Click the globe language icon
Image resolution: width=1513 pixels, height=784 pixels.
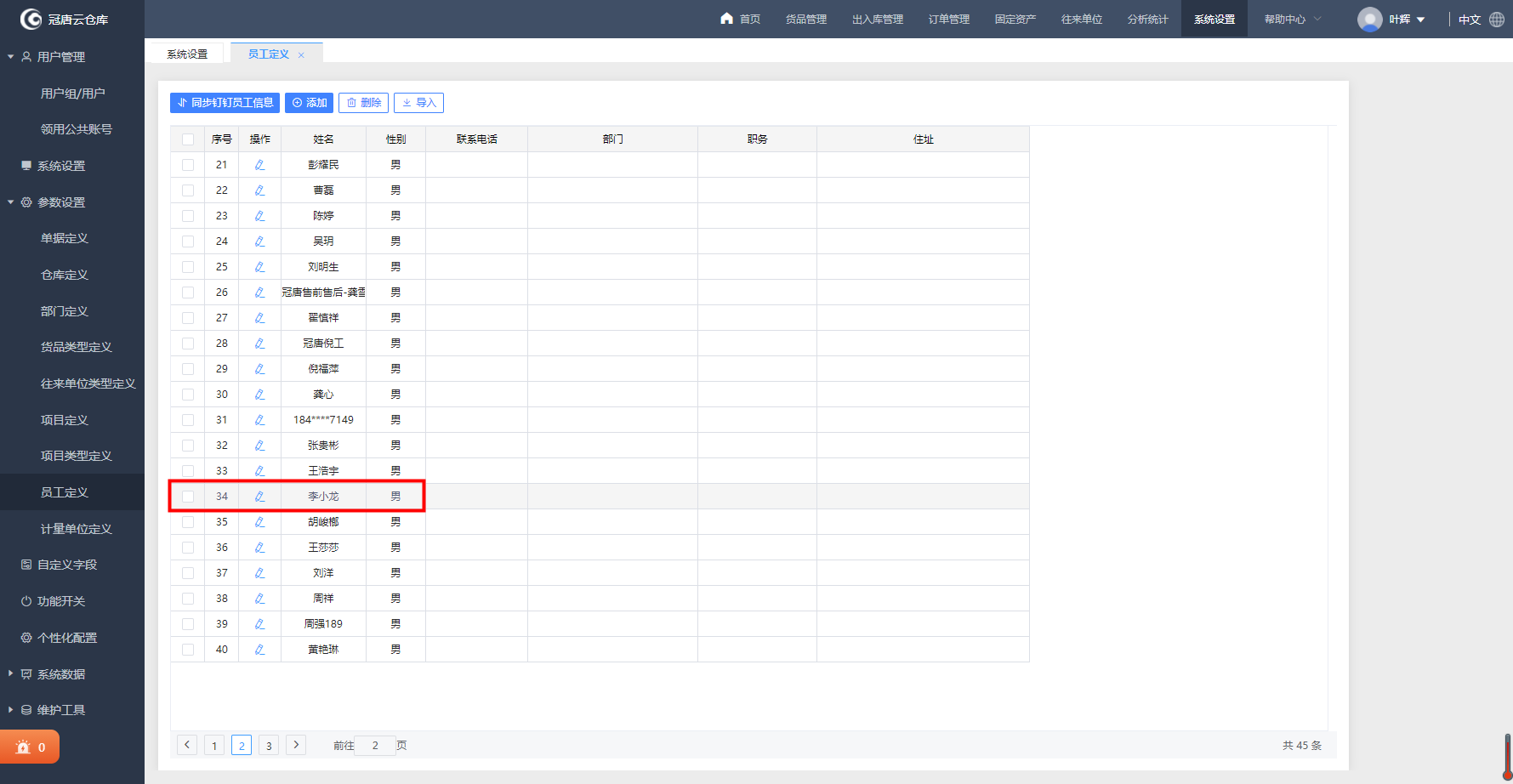click(1497, 19)
